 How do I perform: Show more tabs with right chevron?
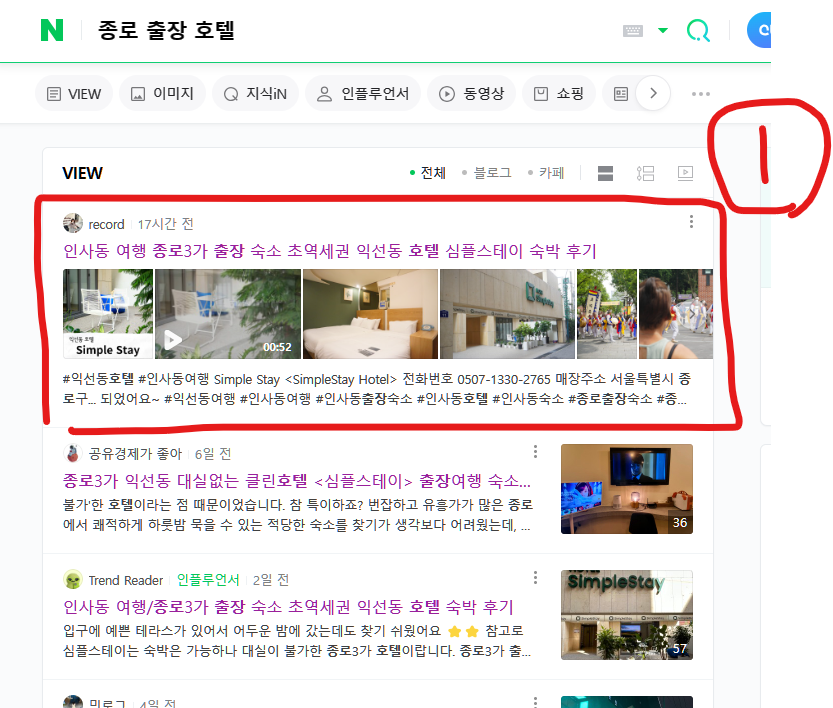point(653,93)
